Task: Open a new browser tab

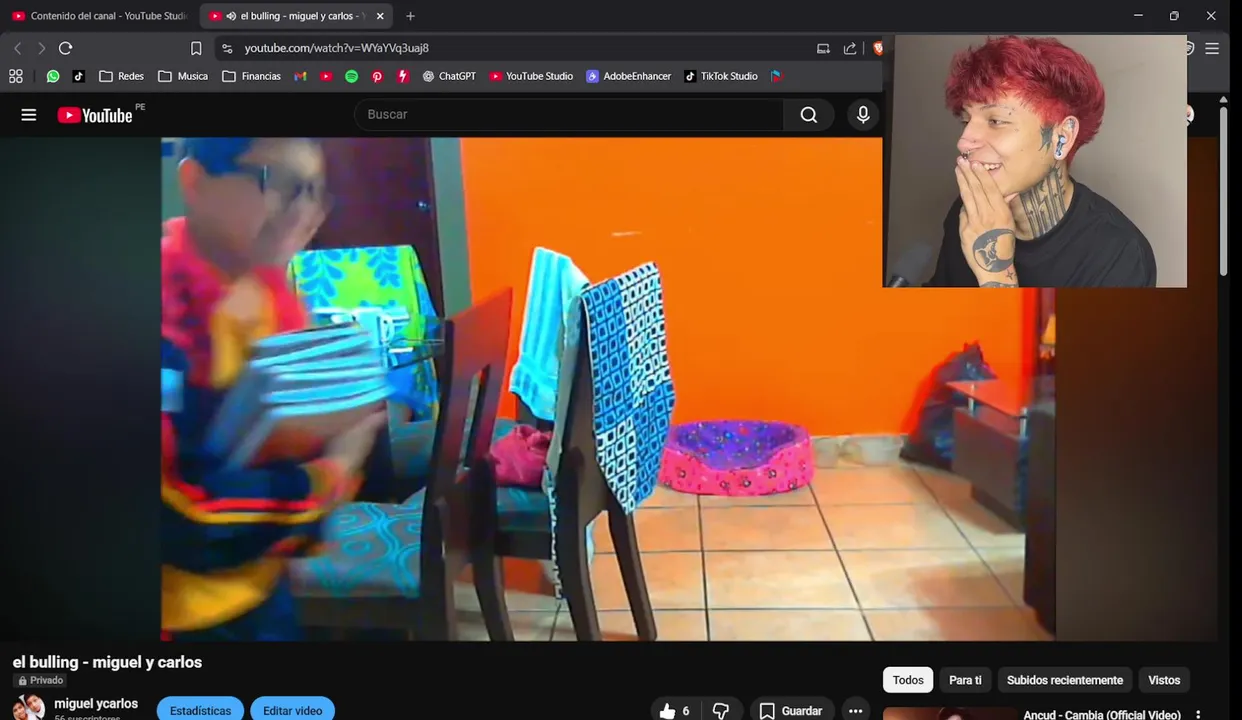Action: click(410, 16)
